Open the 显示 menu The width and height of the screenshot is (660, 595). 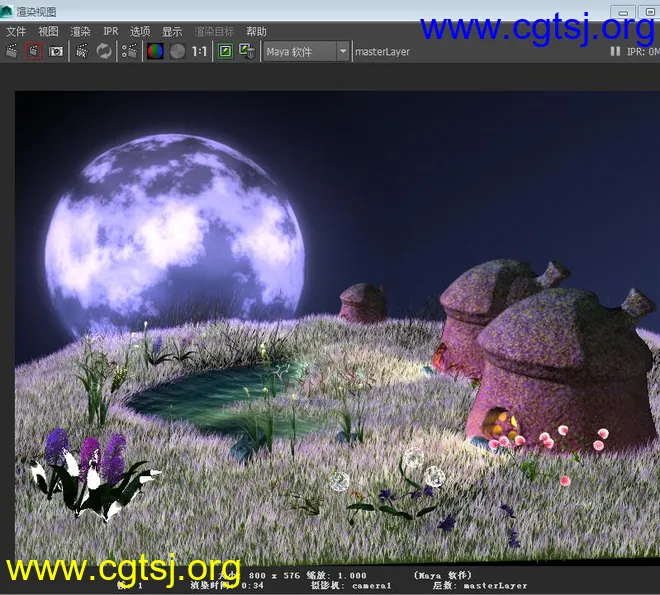(172, 31)
